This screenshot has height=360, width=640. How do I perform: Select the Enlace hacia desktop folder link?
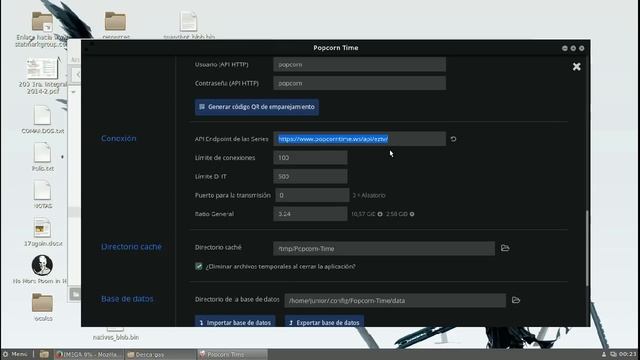42,29
